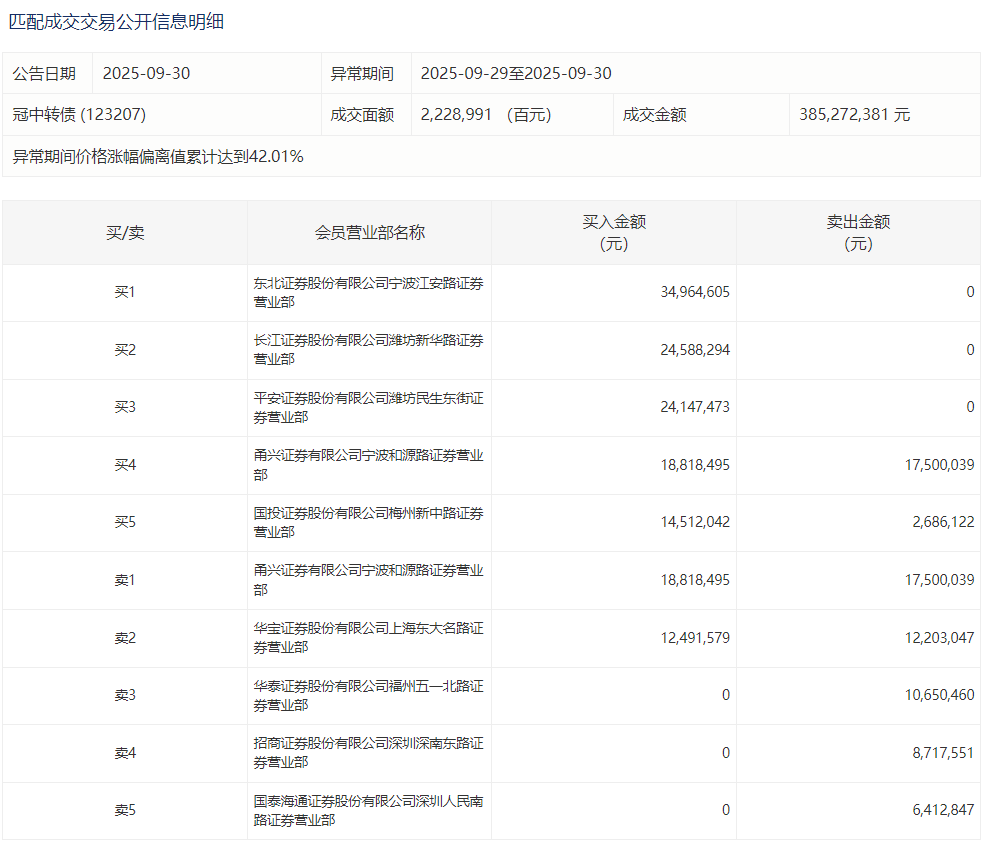The image size is (984, 846).
Task: Open 招商证券 深圳深南东路 branch entry
Action: point(369,753)
